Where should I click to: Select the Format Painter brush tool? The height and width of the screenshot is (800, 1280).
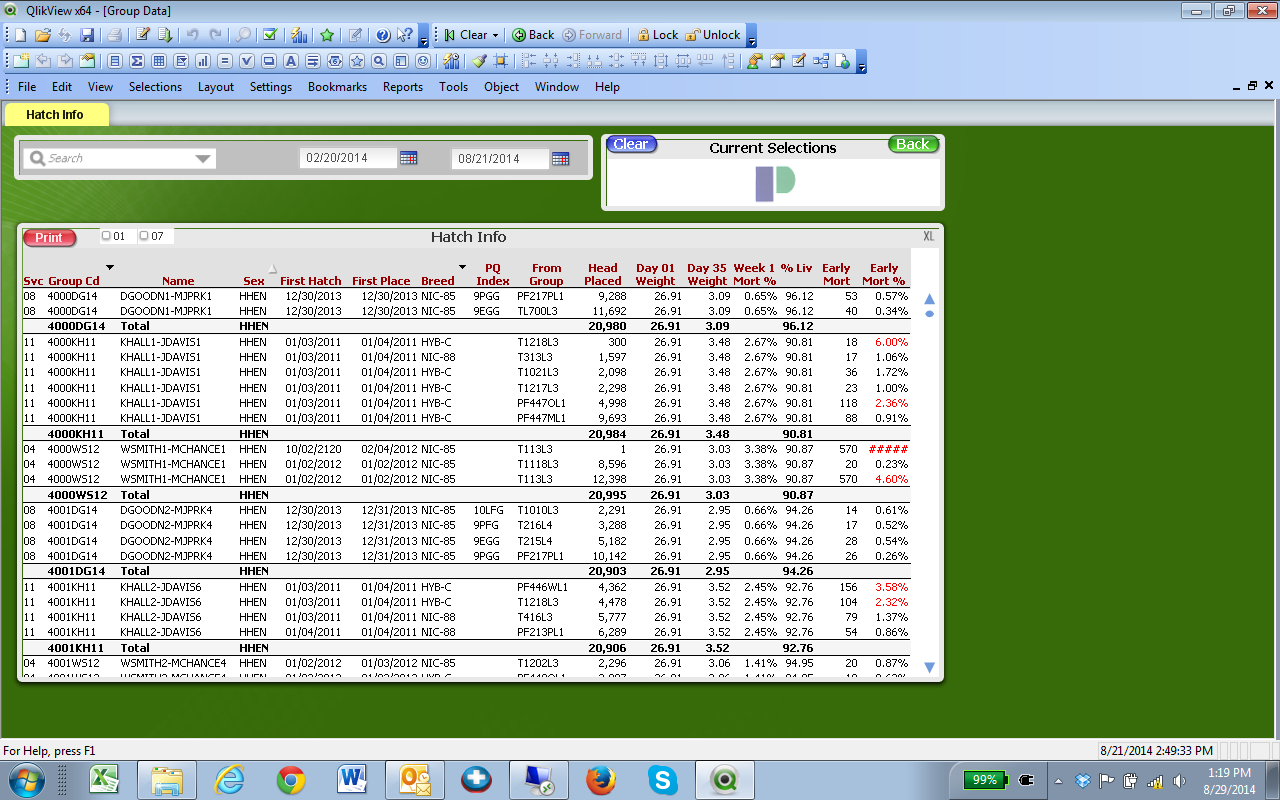[x=479, y=61]
